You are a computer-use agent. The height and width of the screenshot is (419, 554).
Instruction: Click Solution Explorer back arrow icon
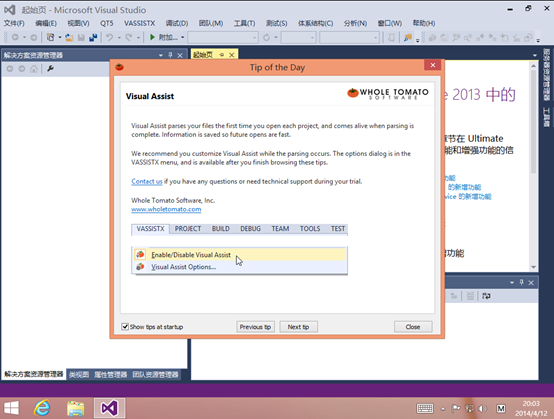pos(10,69)
